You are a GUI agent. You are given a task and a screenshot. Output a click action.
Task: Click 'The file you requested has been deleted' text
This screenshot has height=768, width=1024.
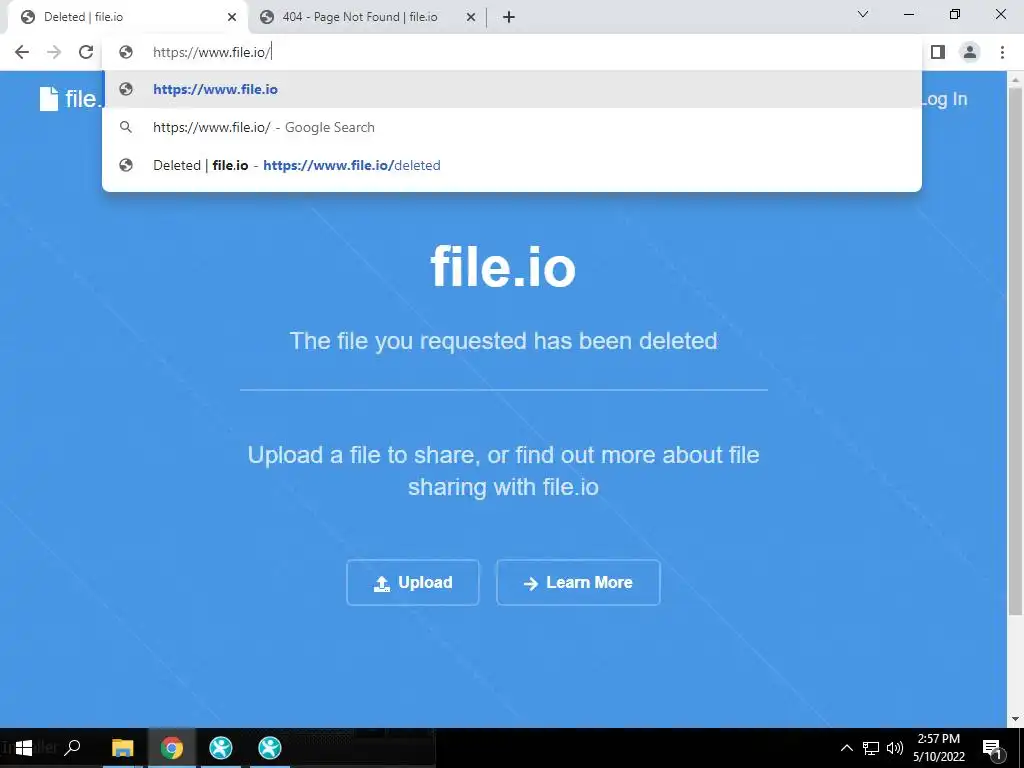503,341
